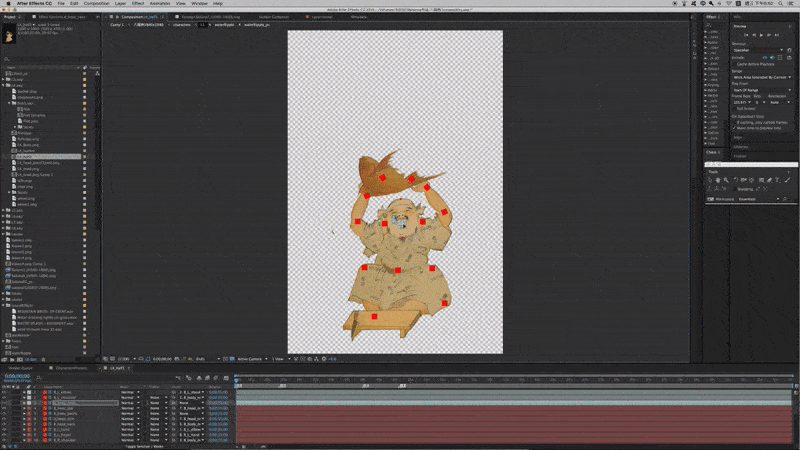Enable Cache Before Playback checkbox
The image size is (800, 450).
pyautogui.click(x=735, y=64)
